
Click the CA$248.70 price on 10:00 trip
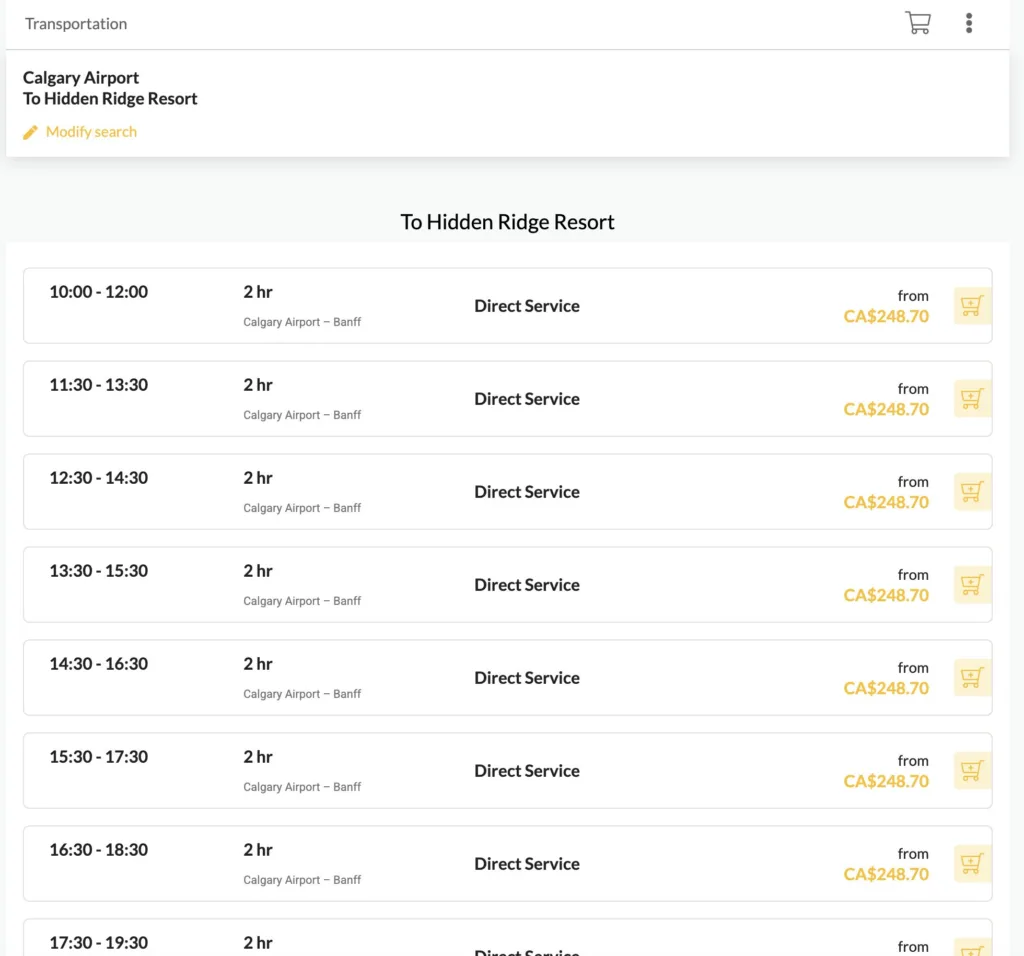pyautogui.click(x=886, y=316)
